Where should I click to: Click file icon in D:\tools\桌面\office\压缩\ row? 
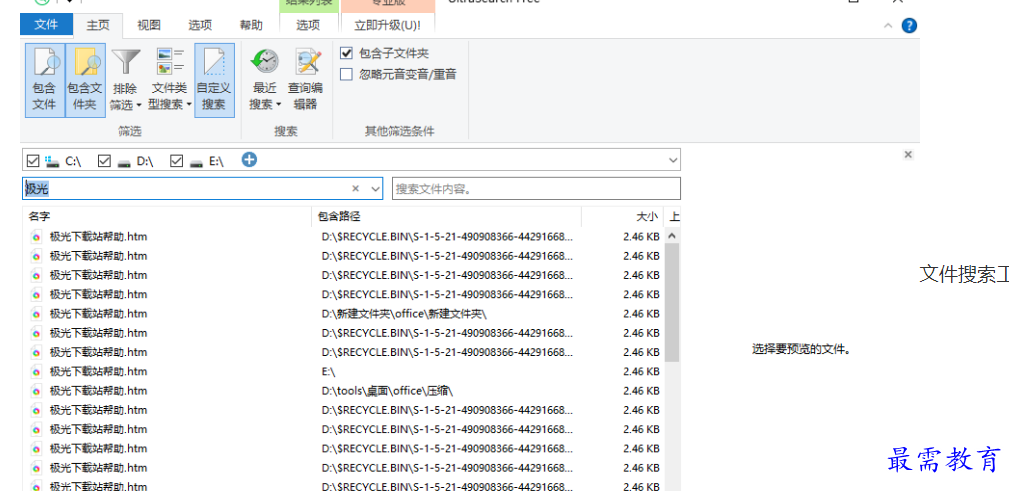pos(36,391)
